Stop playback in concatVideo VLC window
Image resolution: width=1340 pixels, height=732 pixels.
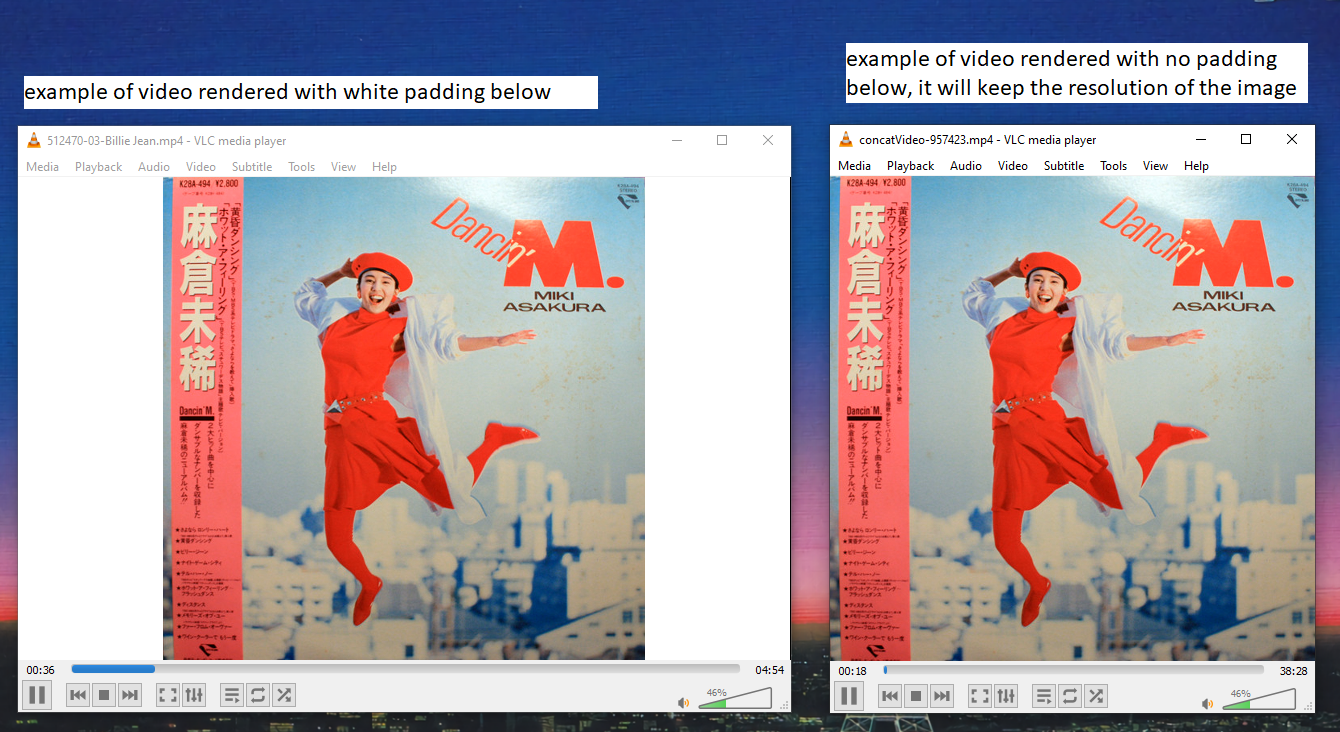point(916,696)
